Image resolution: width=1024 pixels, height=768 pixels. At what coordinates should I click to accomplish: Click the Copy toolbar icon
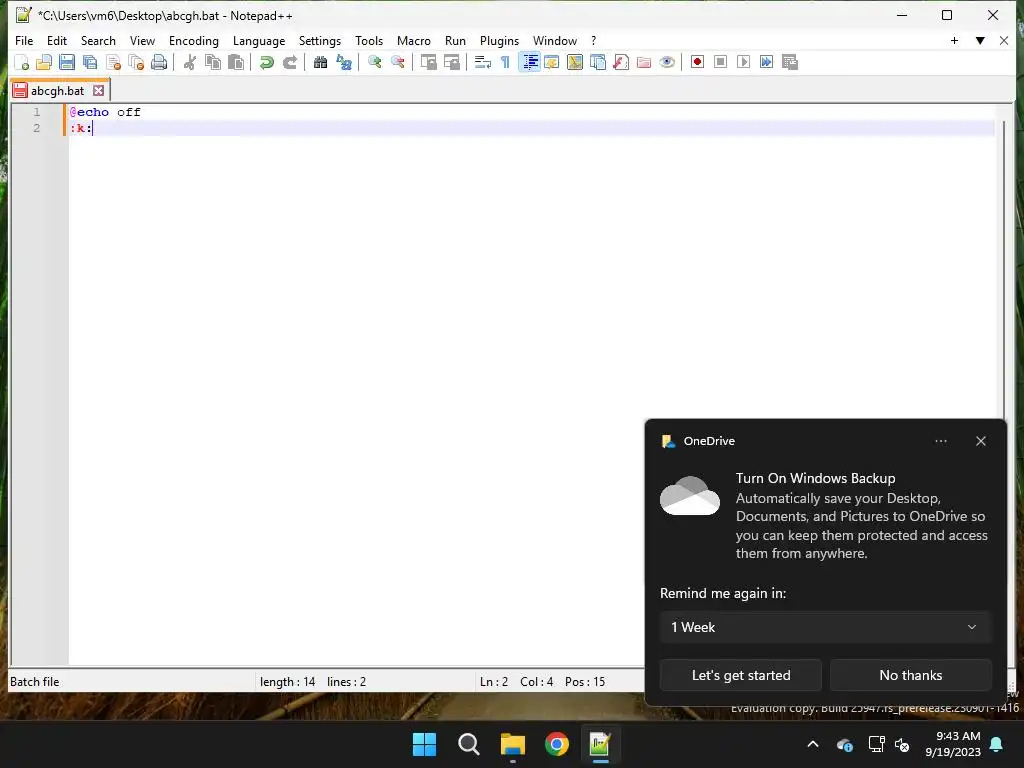coord(213,62)
